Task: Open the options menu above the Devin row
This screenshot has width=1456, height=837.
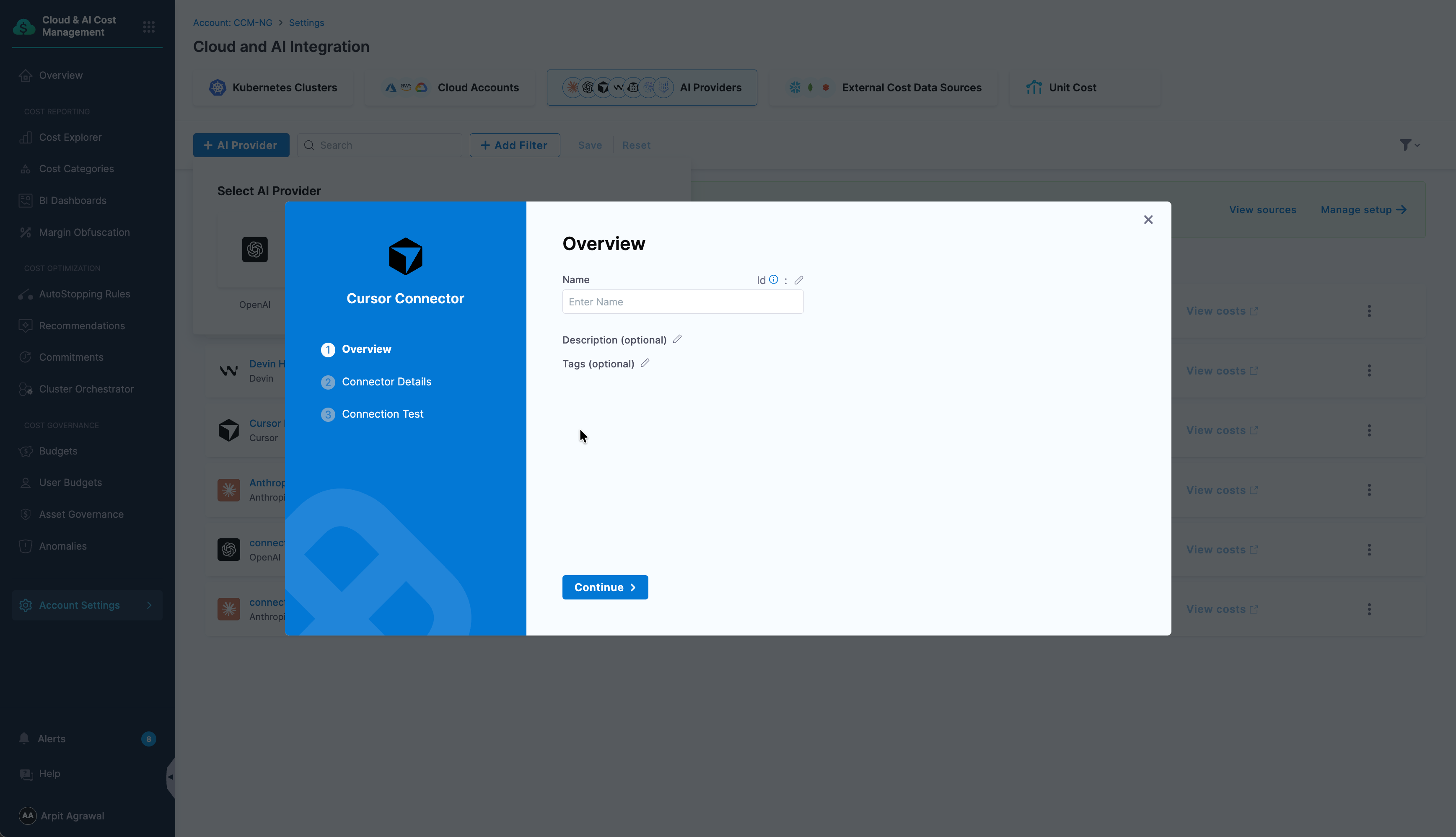Action: click(1368, 311)
